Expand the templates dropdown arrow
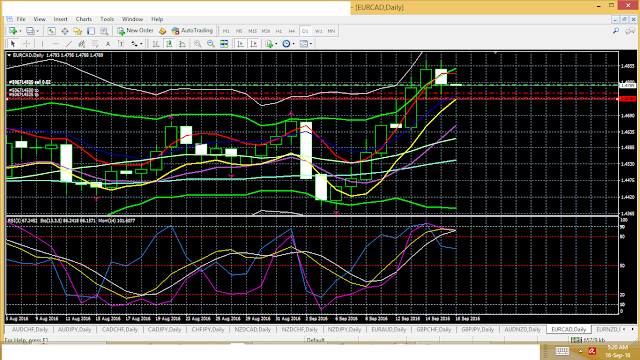640x360 pixels. click(x=311, y=44)
